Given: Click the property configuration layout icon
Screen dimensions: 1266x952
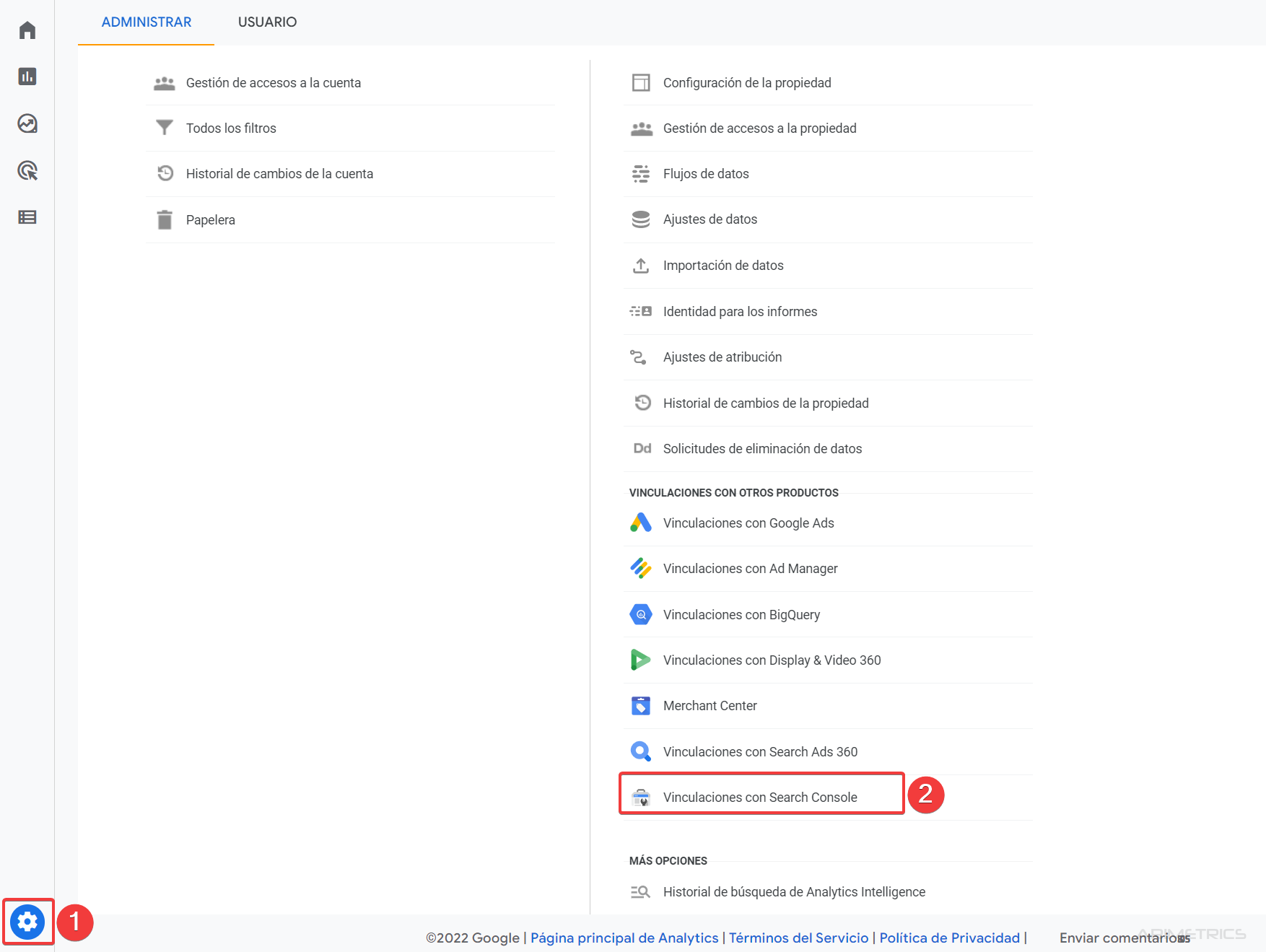Looking at the screenshot, I should 641,83.
